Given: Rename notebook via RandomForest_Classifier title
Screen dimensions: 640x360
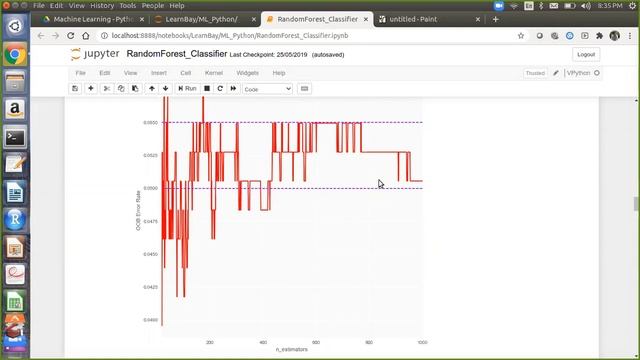Looking at the screenshot, I should pos(176,54).
